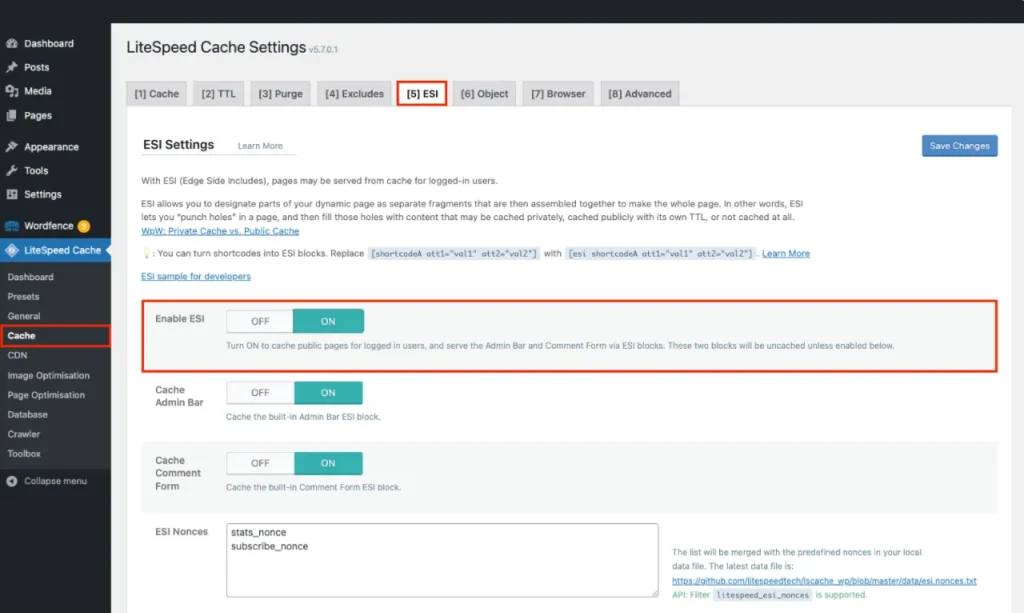Expand the Wordfence submenu
The width and height of the screenshot is (1024, 613).
coord(55,225)
